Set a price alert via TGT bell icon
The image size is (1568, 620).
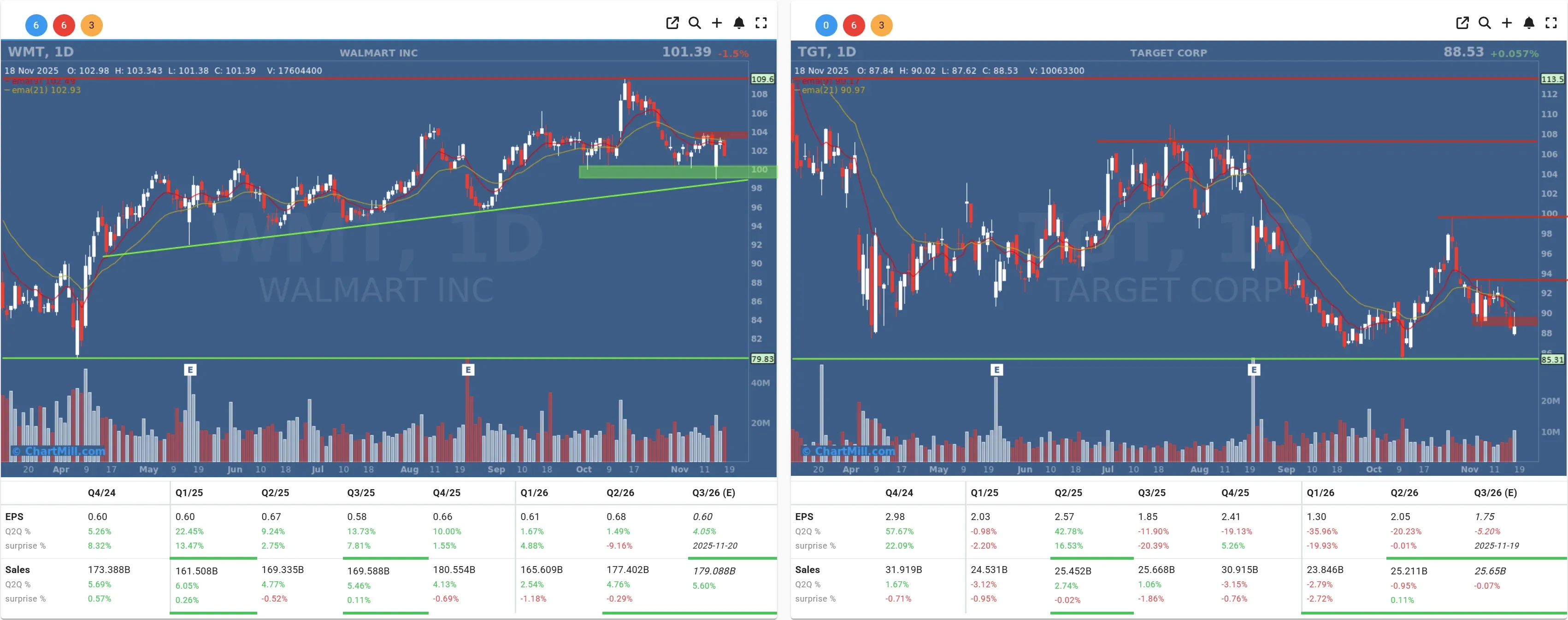[1528, 23]
